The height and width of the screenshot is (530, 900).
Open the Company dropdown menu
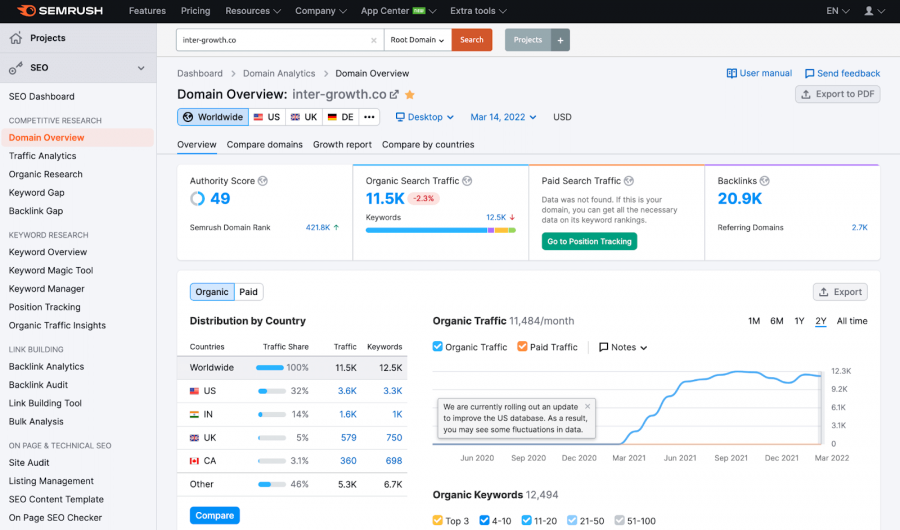click(x=321, y=11)
